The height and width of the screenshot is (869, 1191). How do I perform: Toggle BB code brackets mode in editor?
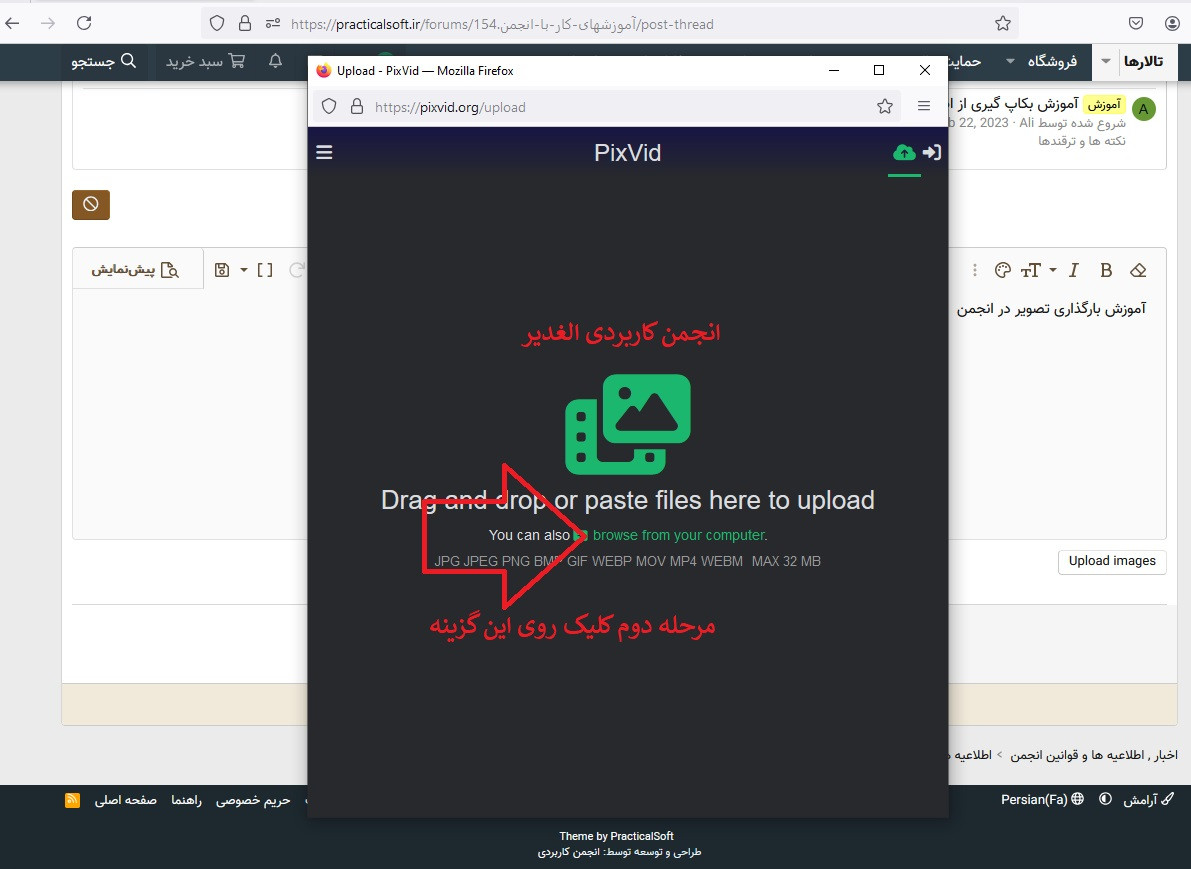pyautogui.click(x=264, y=270)
